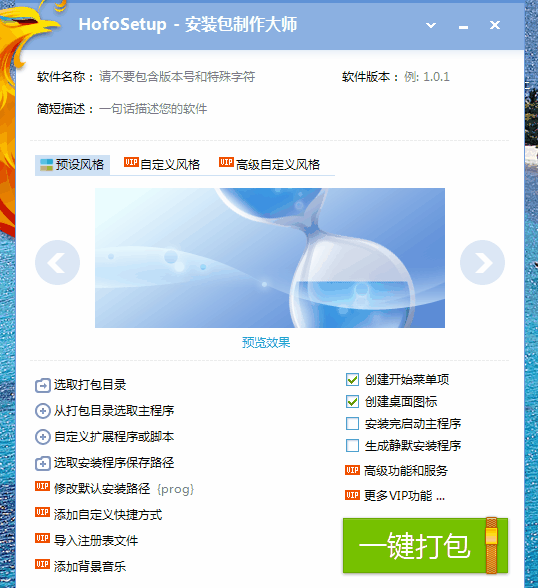
Task: Uncheck the 创建桌面图标 checkbox
Action: [352, 402]
